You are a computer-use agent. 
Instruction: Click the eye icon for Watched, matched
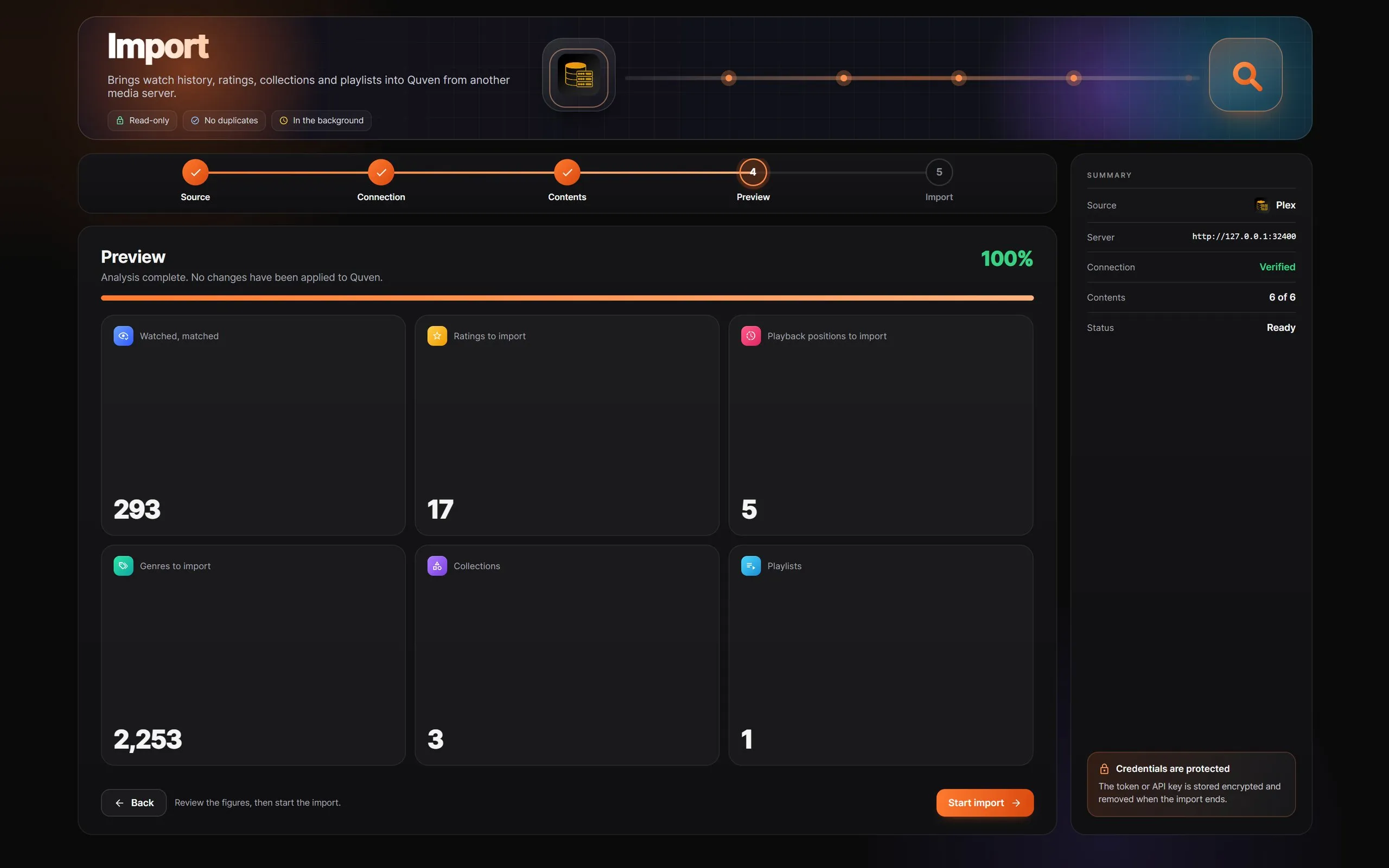pyautogui.click(x=123, y=336)
